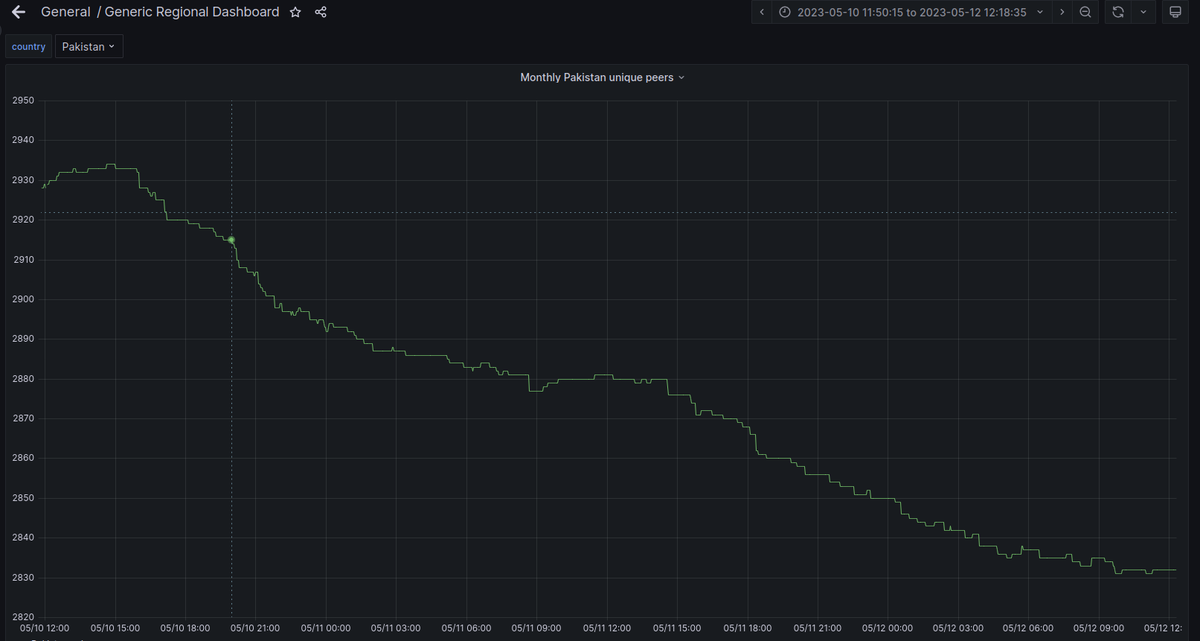Shift time range backward with left chevron
The height and width of the screenshot is (641, 1200).
(762, 12)
